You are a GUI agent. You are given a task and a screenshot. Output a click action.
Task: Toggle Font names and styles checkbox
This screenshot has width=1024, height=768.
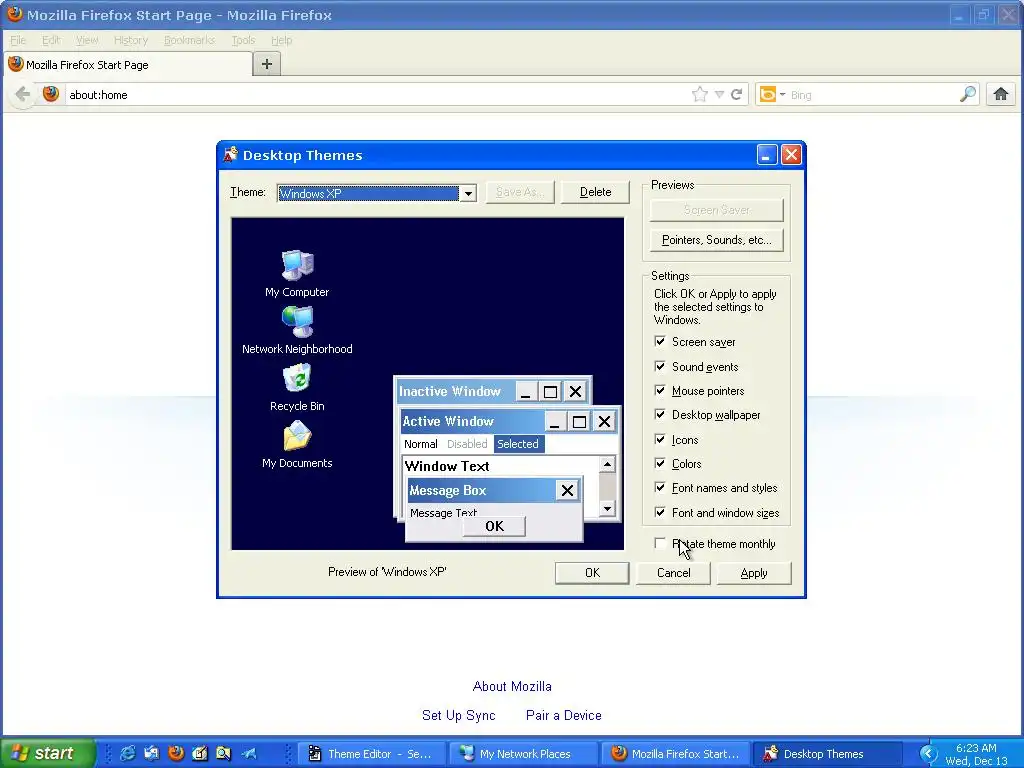(x=660, y=488)
